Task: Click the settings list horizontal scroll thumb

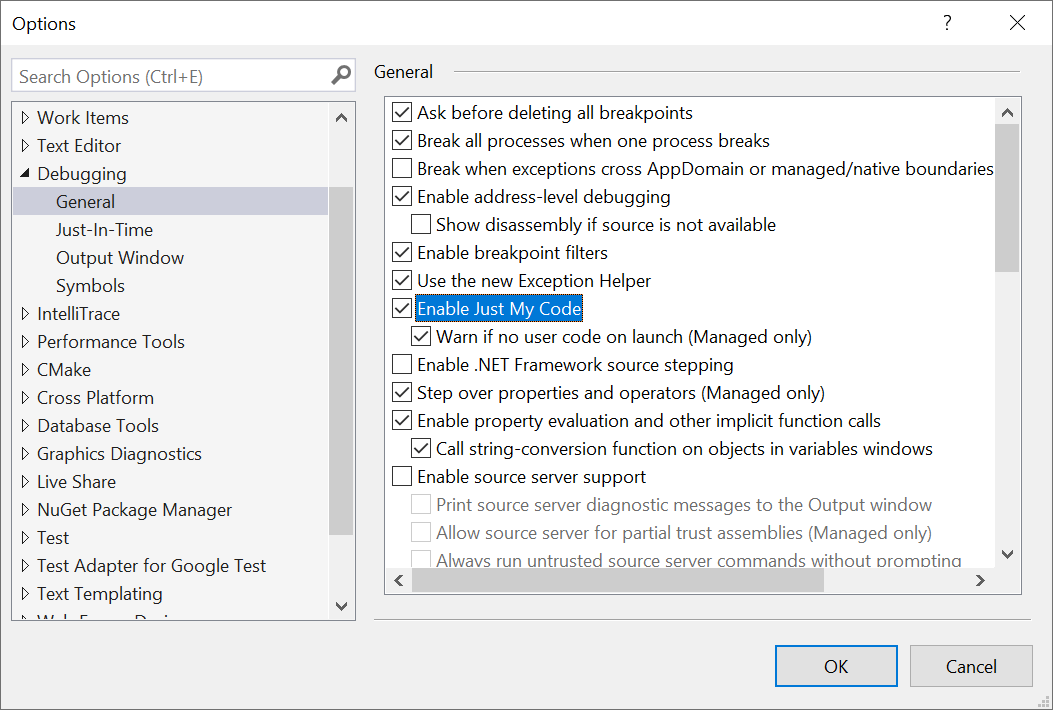Action: [618, 580]
